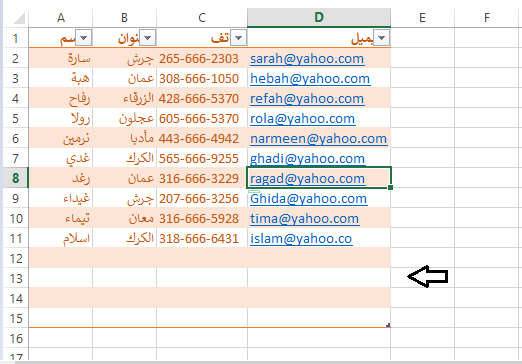
Task: Select column B header
Action: (x=124, y=18)
